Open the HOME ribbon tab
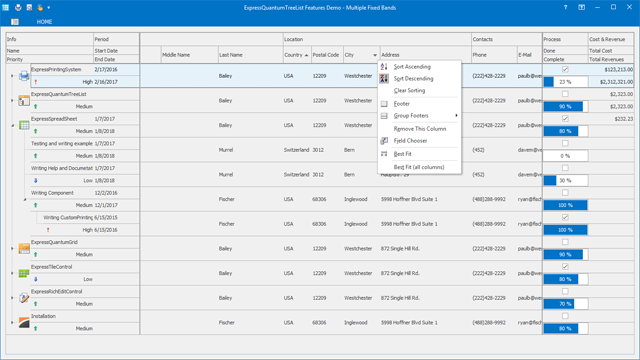Screen dimensions: 640x360 pos(44,22)
